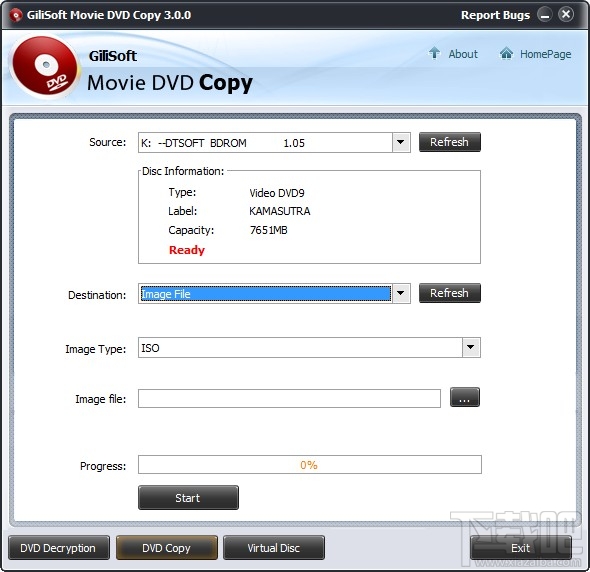Click the Label: field name
Viewport: 590px width, 572px height.
(x=182, y=211)
